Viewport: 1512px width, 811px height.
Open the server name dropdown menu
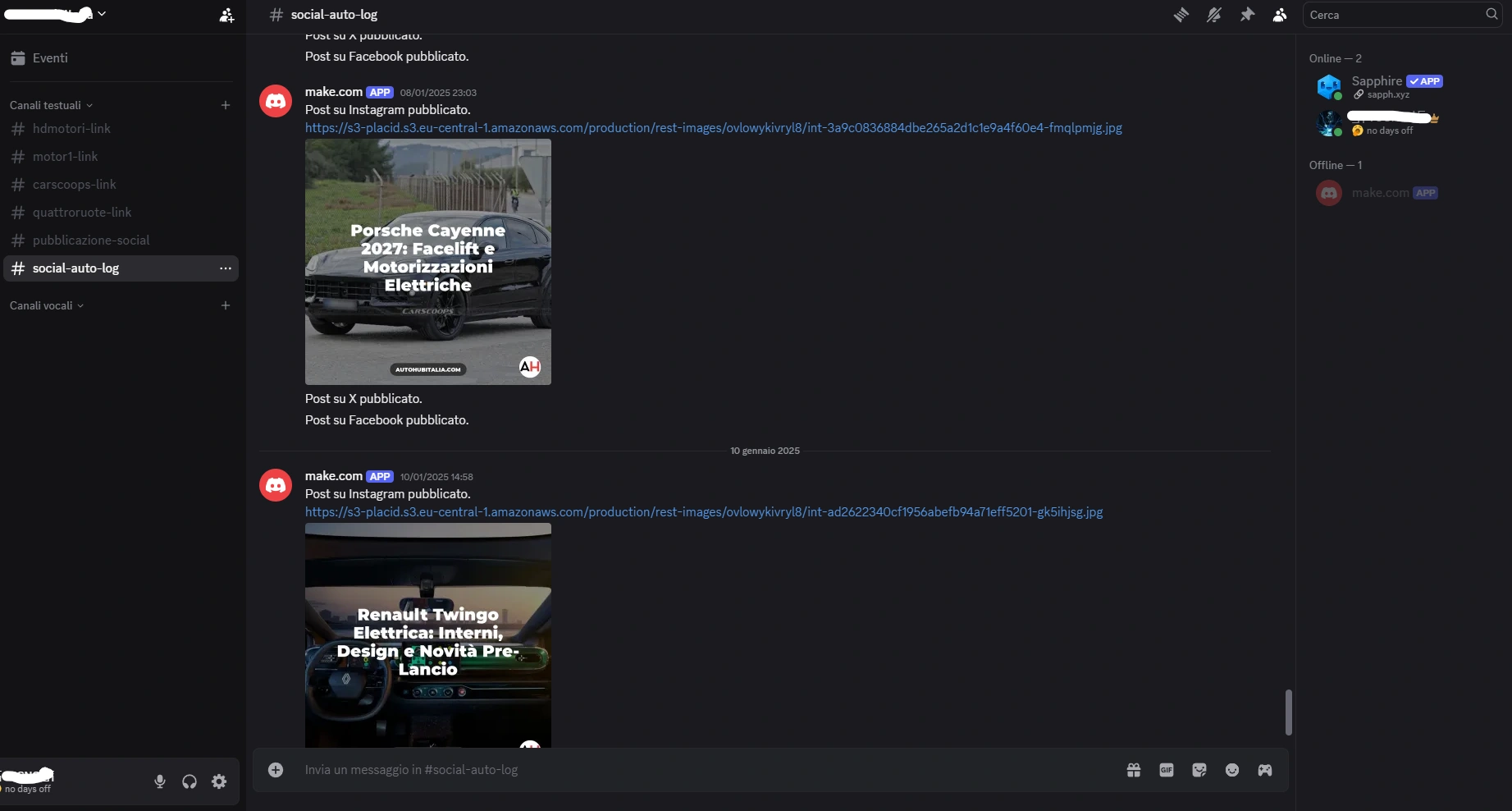56,14
